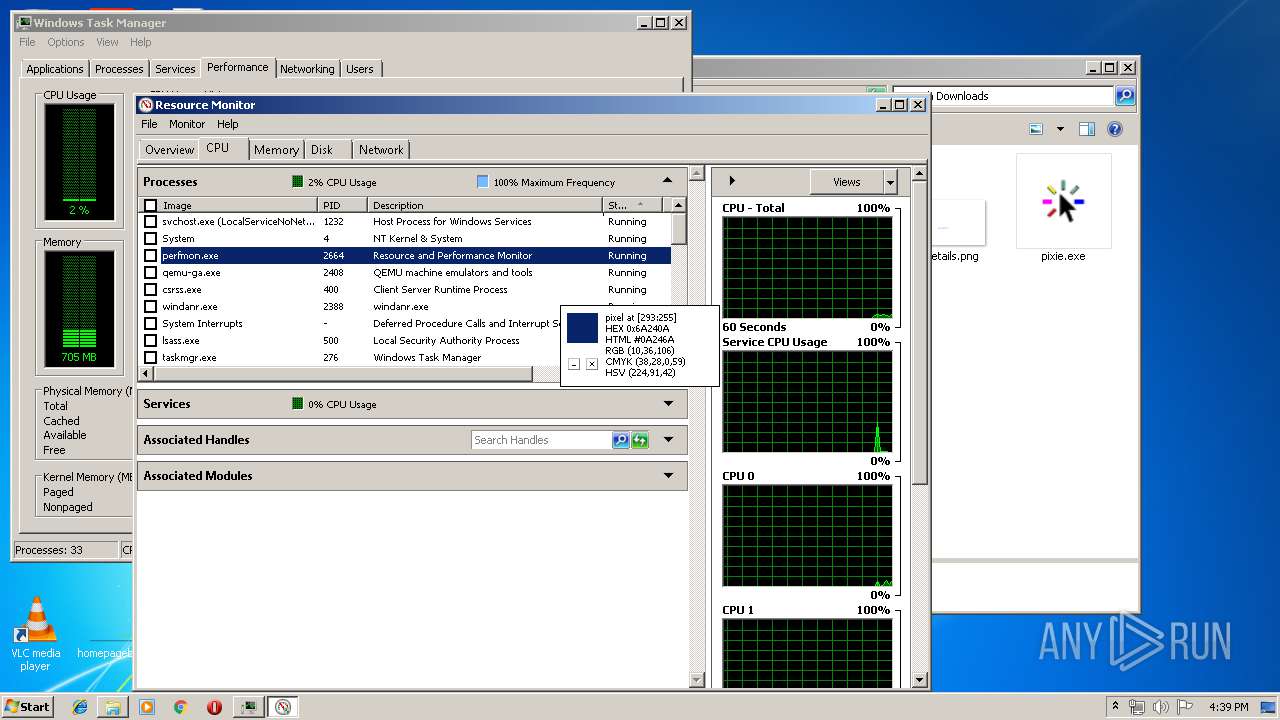Click the Resource Monitor title bar icon
This screenshot has width=1280, height=720.
click(x=146, y=105)
